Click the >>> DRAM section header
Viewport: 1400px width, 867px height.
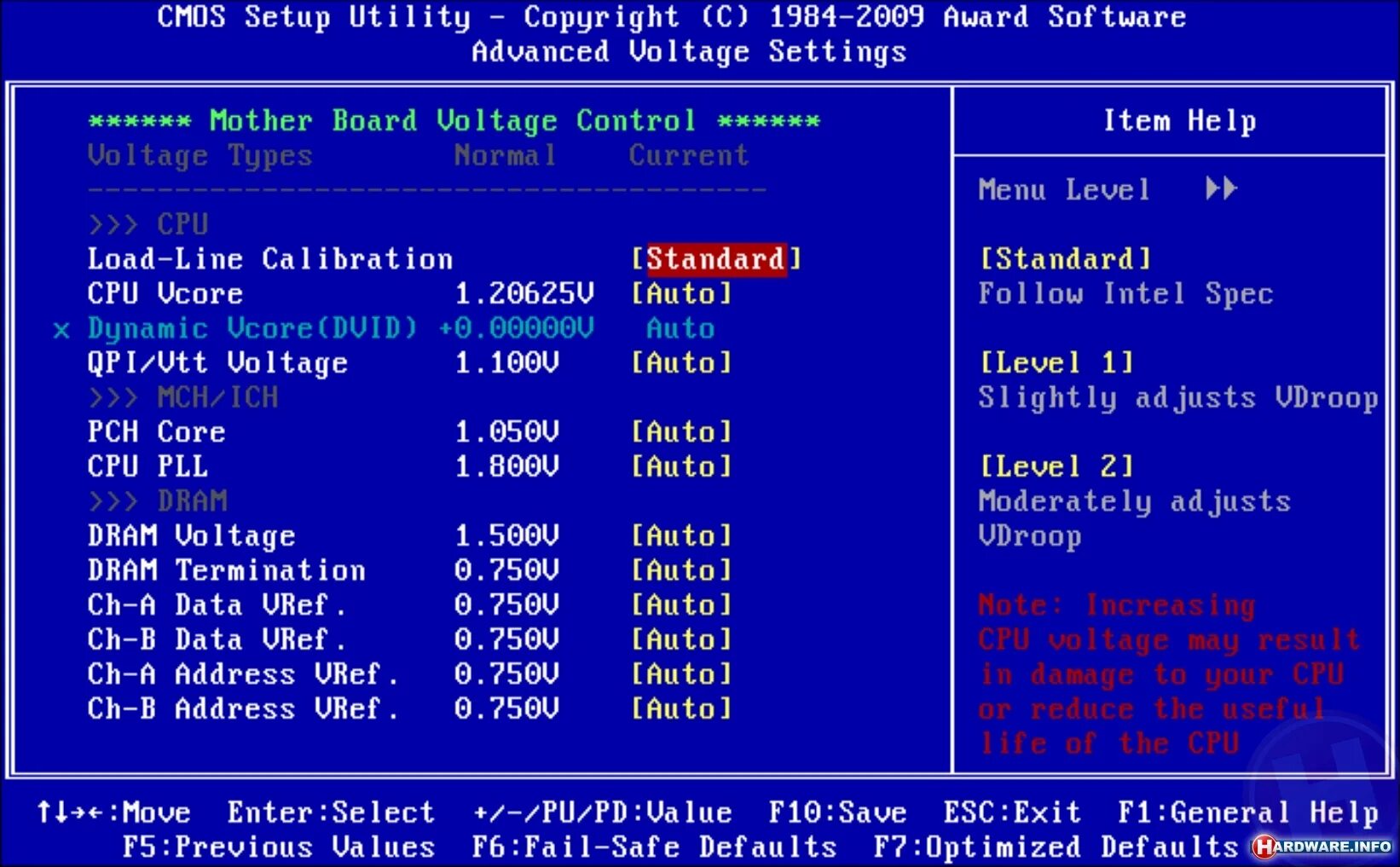(158, 501)
